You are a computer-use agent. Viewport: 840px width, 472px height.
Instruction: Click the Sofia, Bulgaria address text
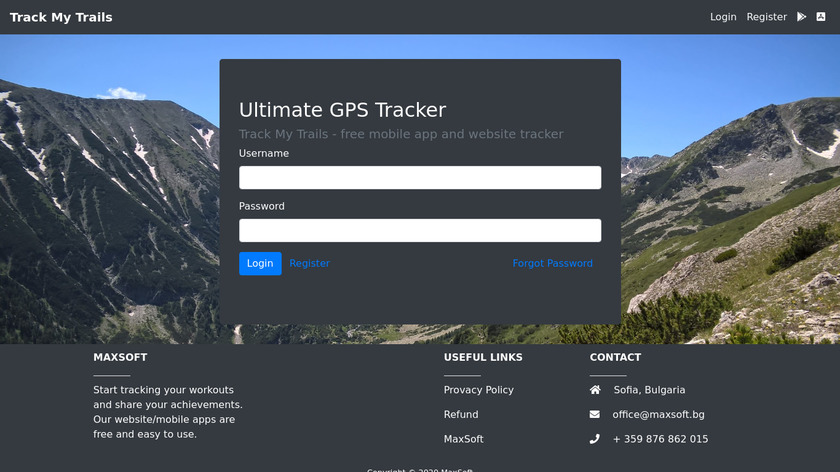pos(649,390)
